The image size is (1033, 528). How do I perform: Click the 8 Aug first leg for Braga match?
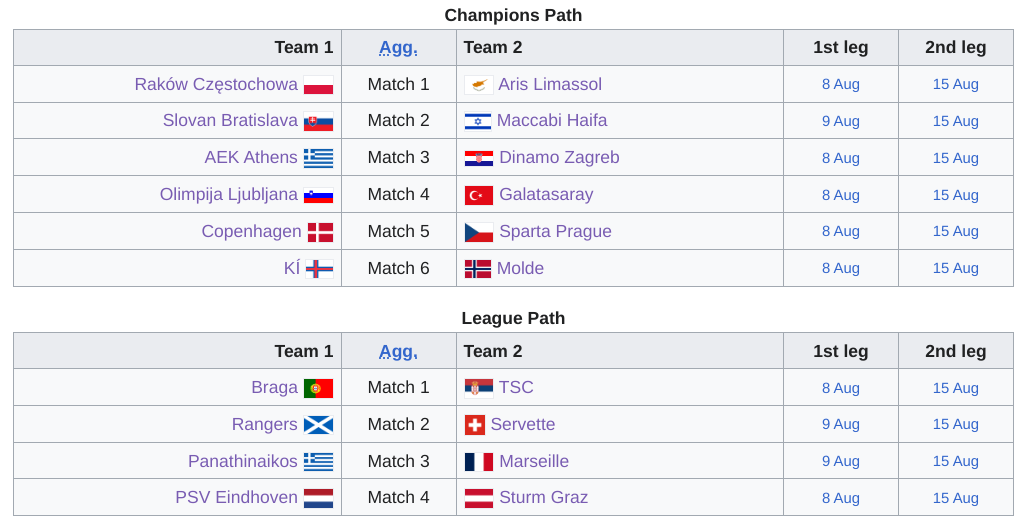click(x=841, y=388)
